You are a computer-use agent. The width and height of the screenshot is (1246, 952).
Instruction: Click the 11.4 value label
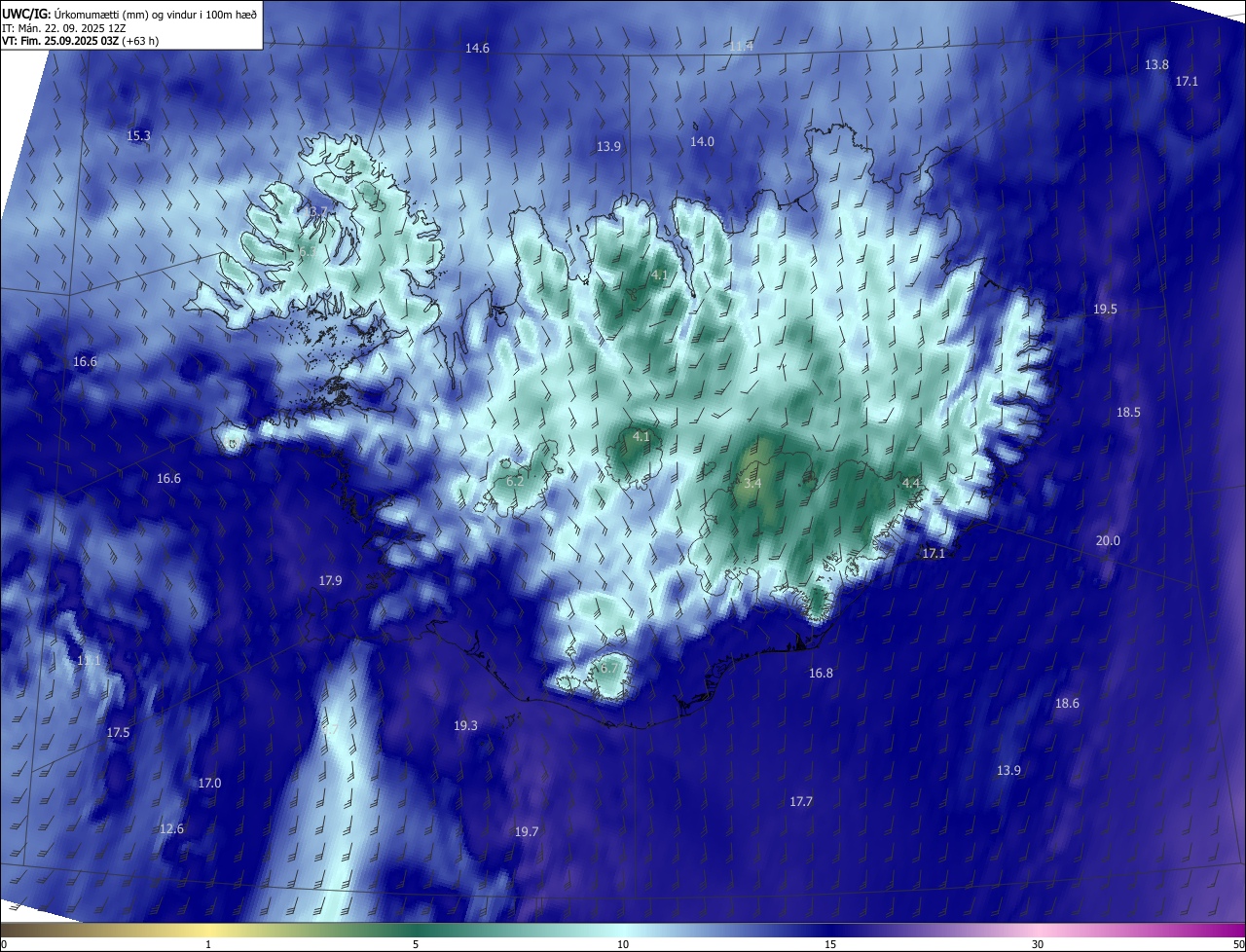(742, 46)
